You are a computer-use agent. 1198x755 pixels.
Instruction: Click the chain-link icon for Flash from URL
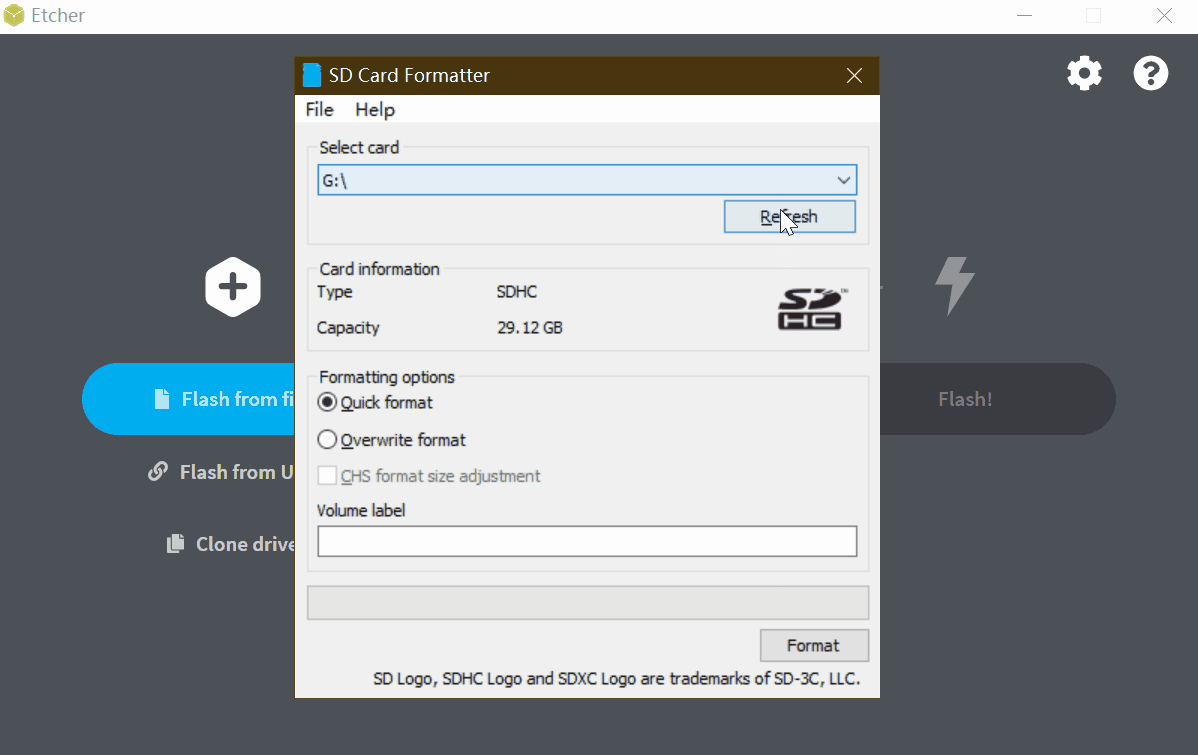pyautogui.click(x=157, y=471)
